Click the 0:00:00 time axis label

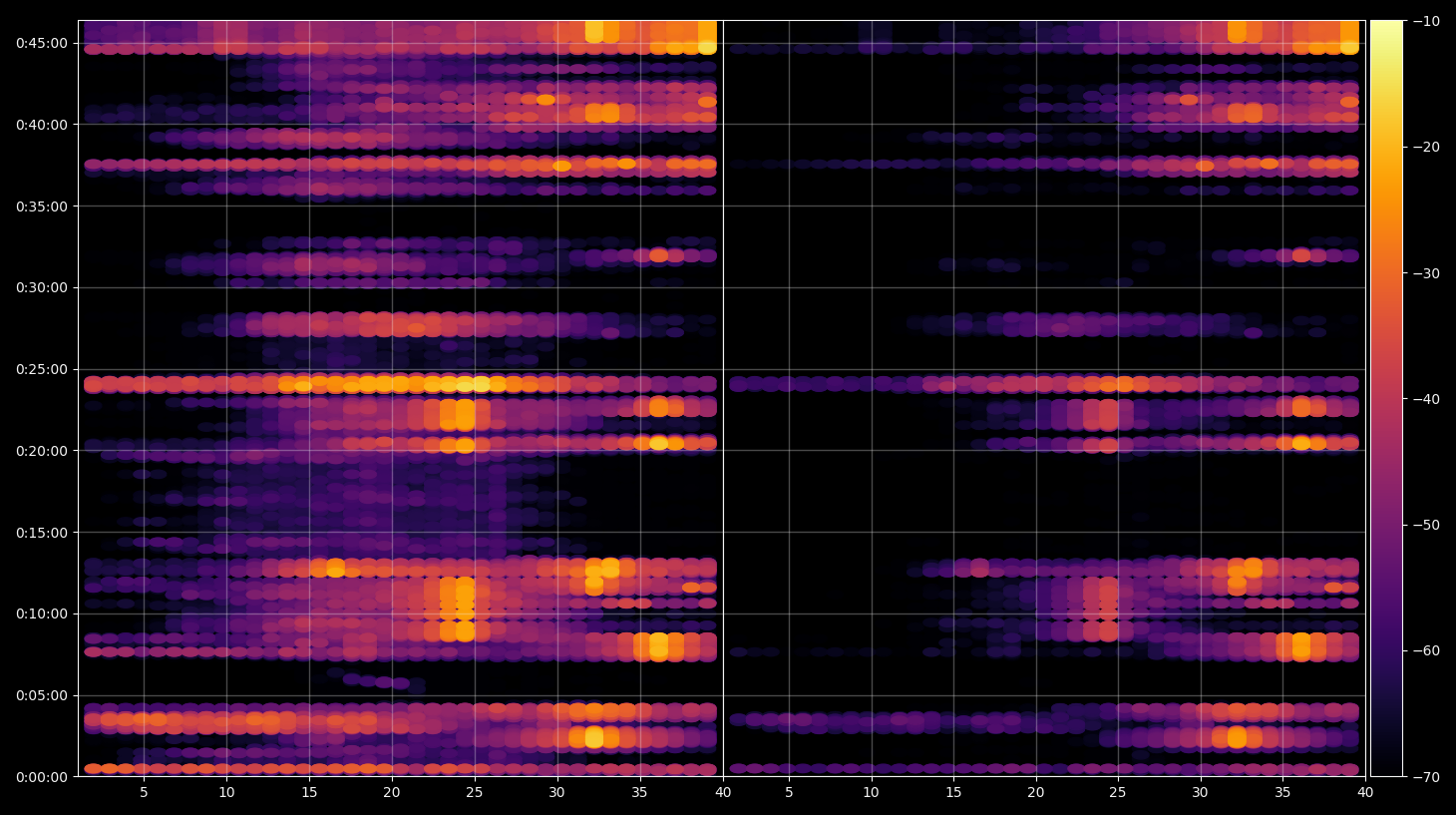(x=42, y=777)
